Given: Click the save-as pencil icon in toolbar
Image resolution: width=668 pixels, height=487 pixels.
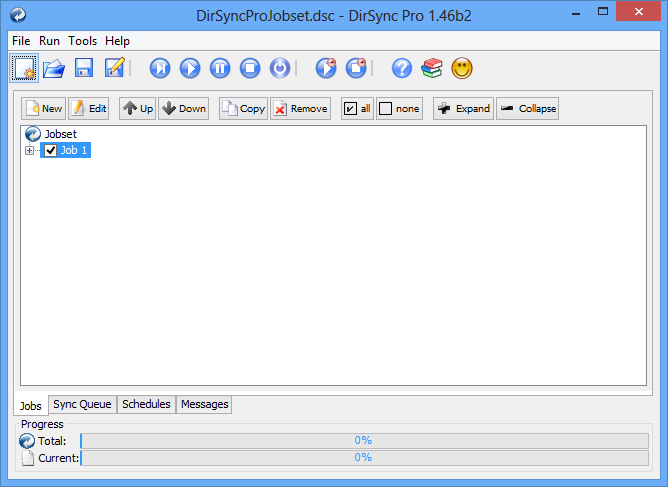Looking at the screenshot, I should coord(114,68).
